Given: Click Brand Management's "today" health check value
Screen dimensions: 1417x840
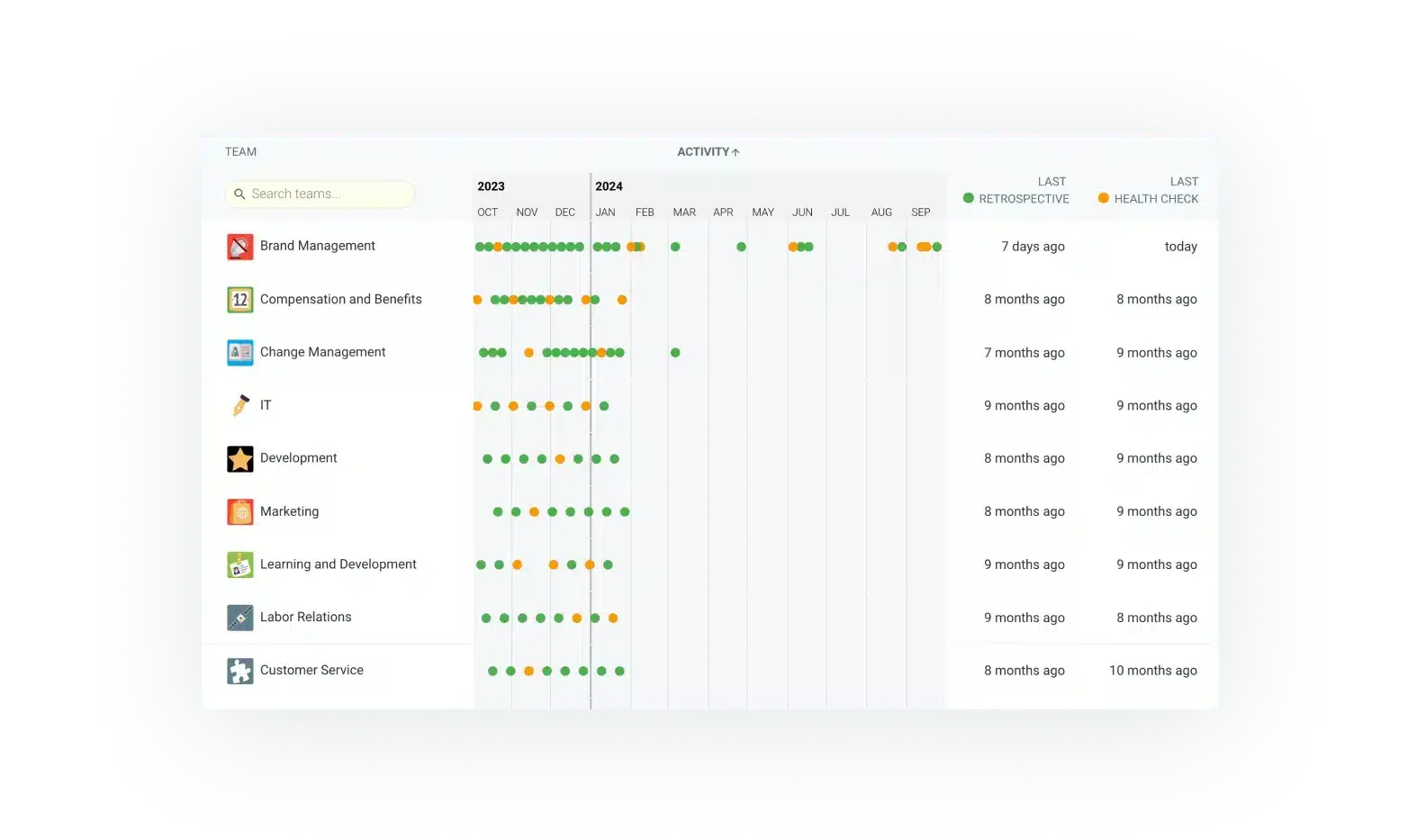Looking at the screenshot, I should click(1181, 247).
